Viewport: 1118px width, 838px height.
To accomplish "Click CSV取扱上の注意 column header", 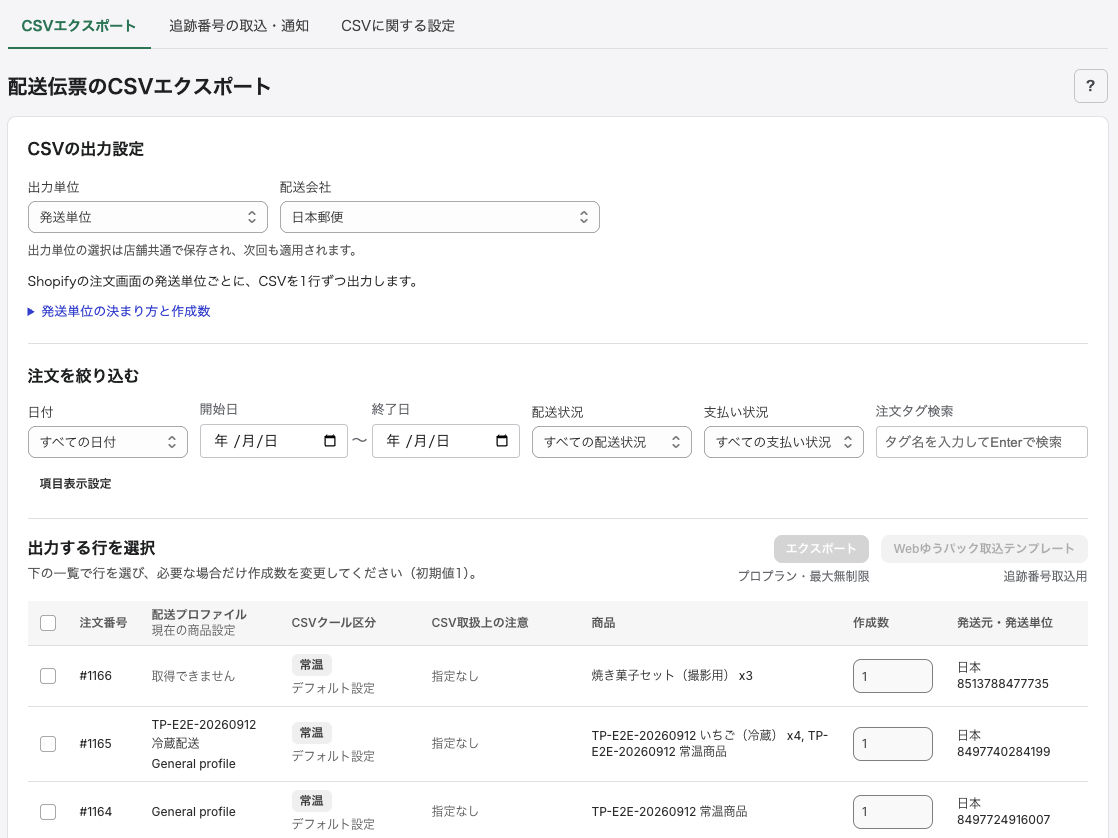I will [480, 623].
